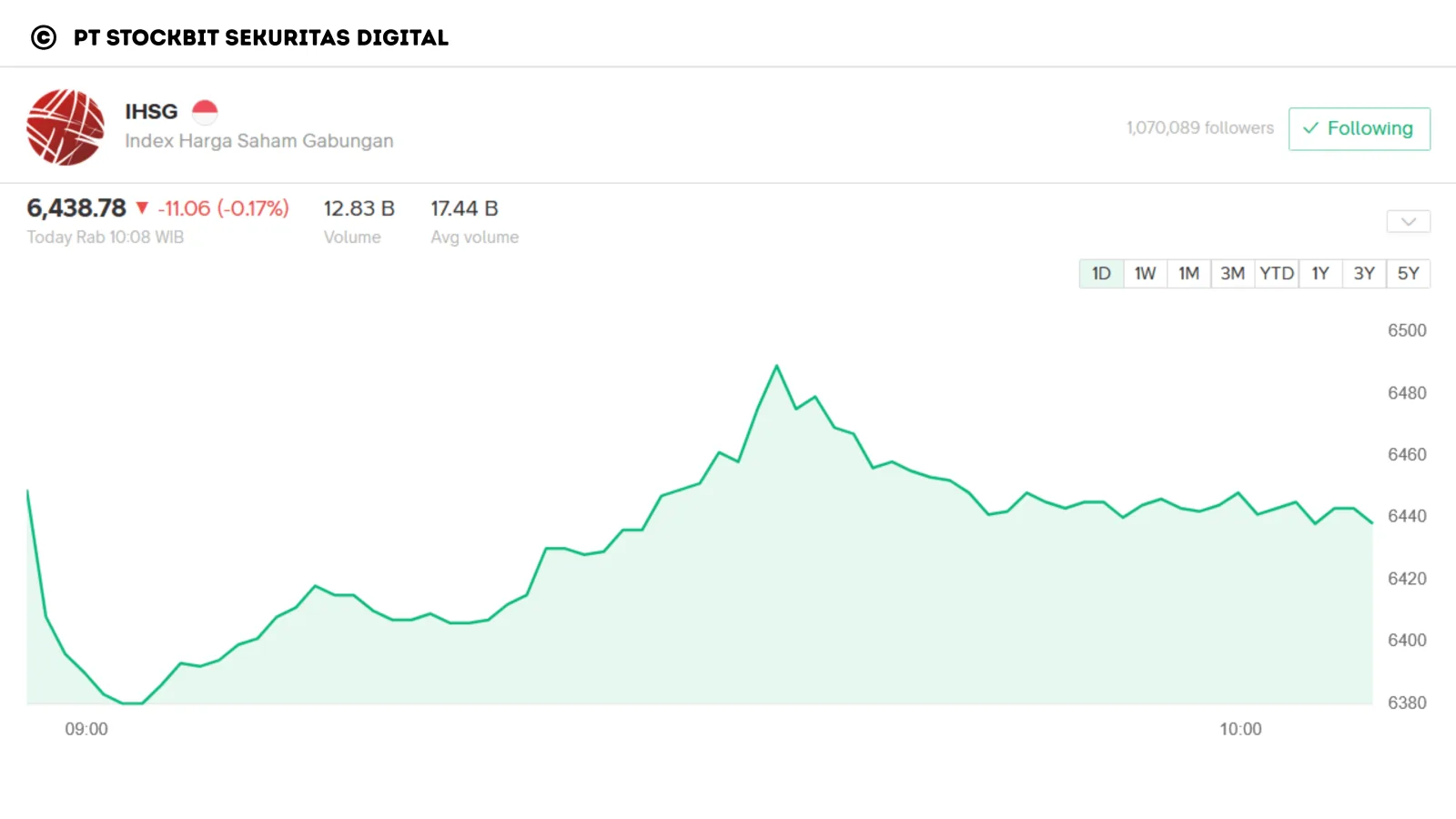Image resolution: width=1456 pixels, height=819 pixels.
Task: Click the PT STOCKBIT SEKURITAS DIGITAL heading
Action: click(x=261, y=37)
